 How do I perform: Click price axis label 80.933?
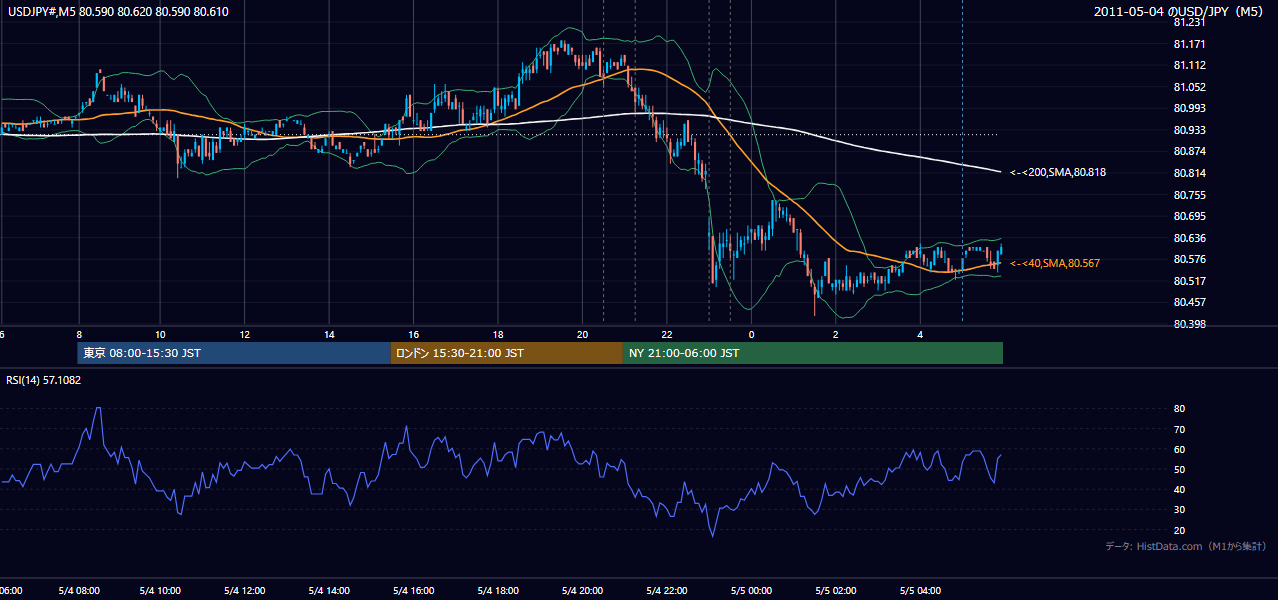pos(1189,130)
